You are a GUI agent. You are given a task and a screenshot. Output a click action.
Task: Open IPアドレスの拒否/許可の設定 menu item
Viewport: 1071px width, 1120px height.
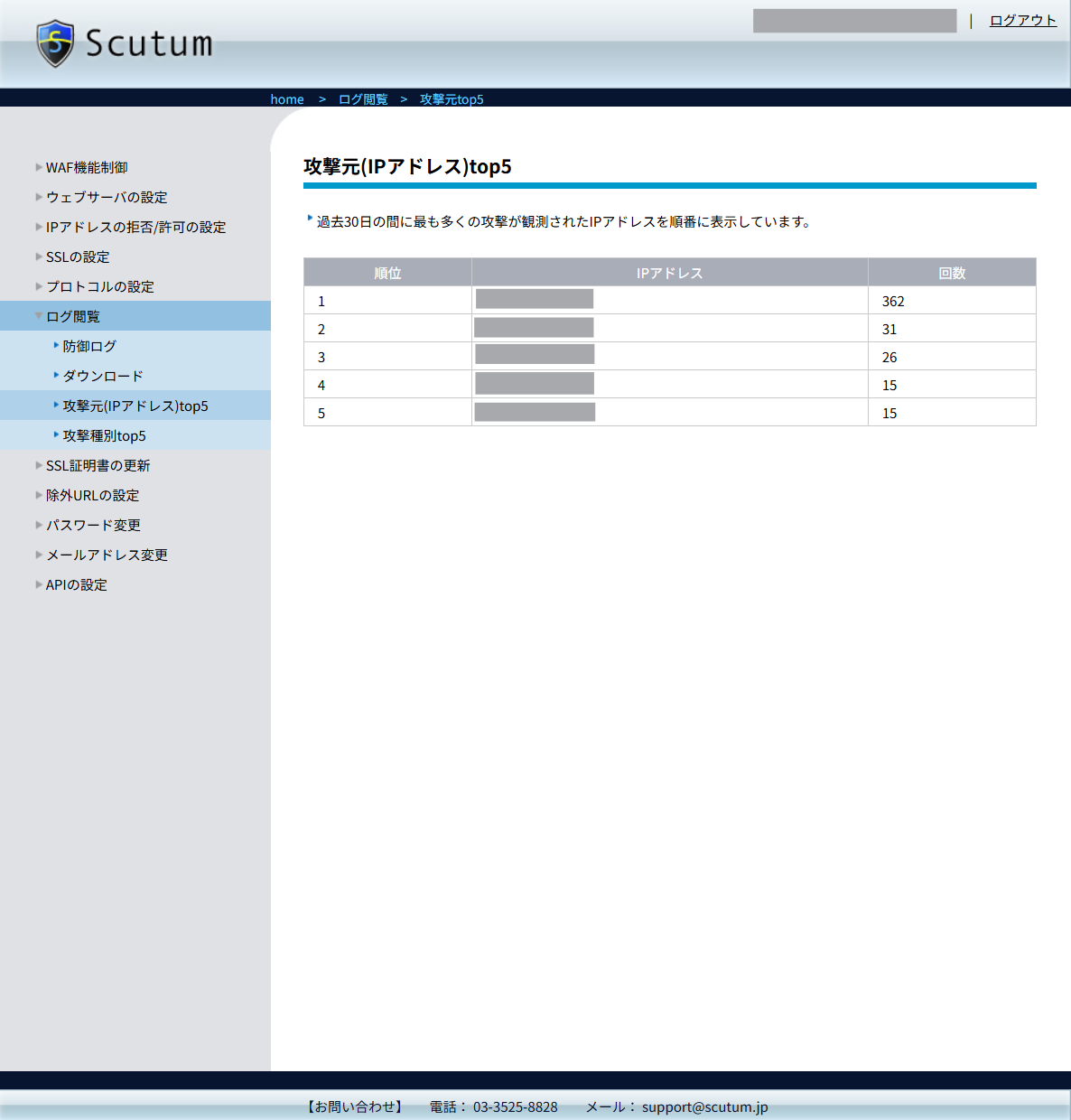[x=135, y=227]
